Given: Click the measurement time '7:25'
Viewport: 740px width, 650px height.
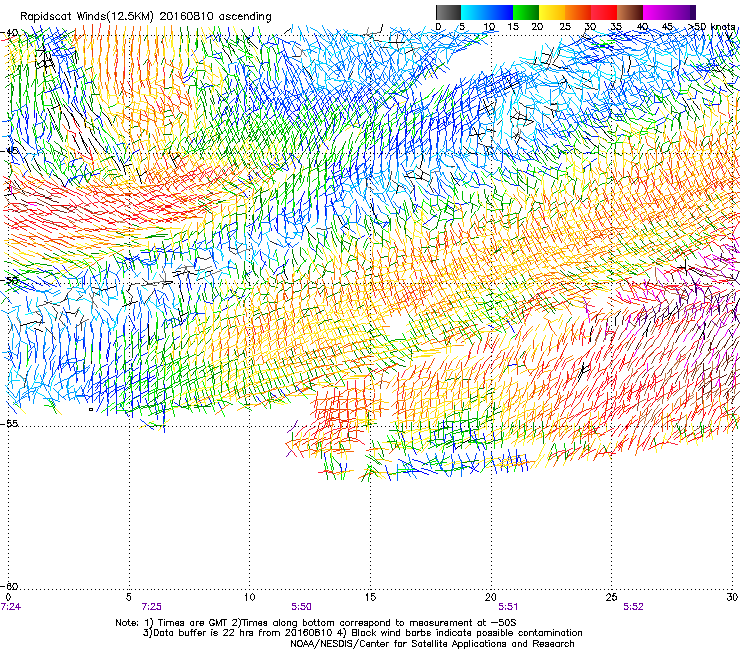Looking at the screenshot, I should tap(151, 607).
